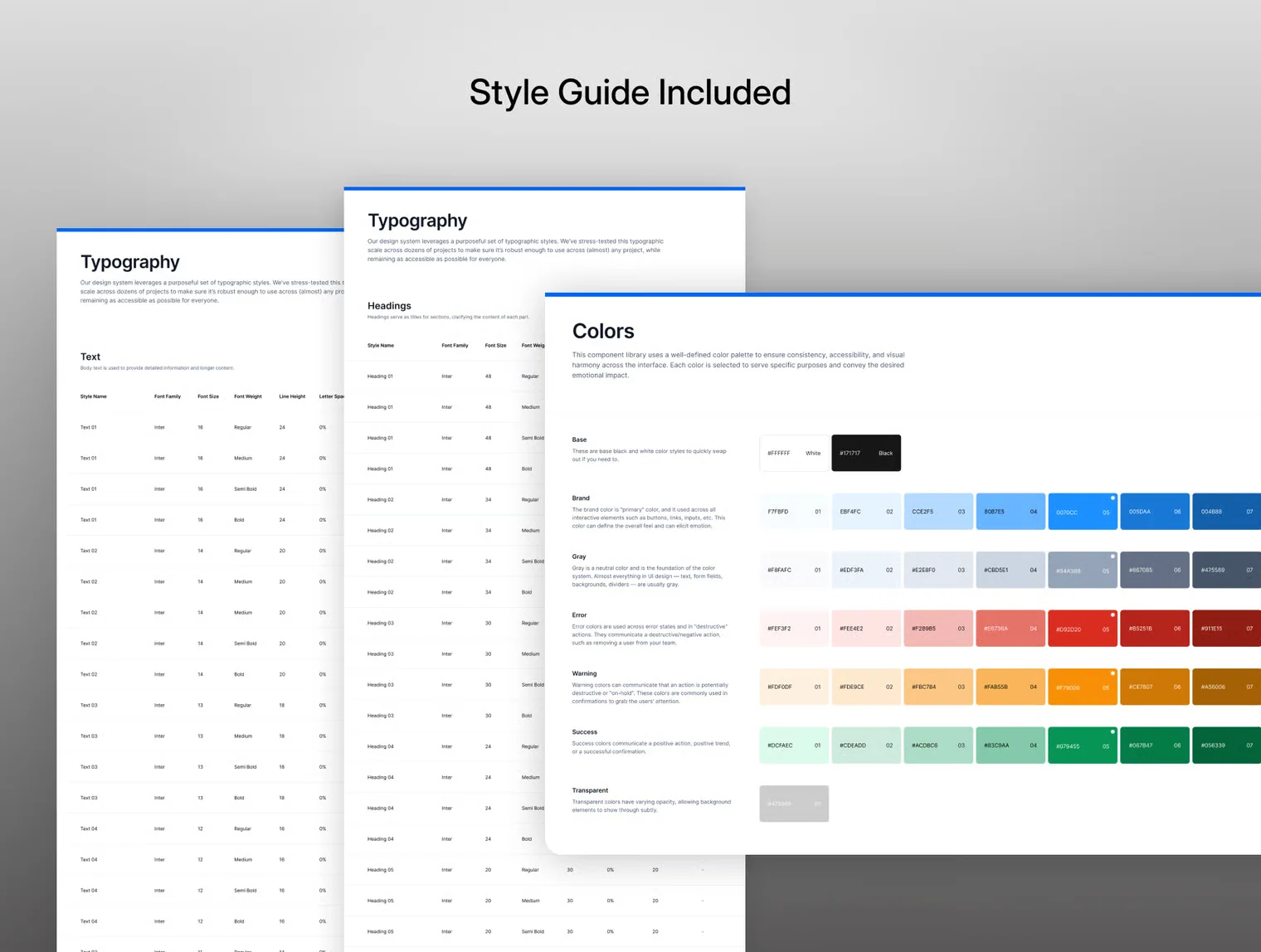
Task: Pick the Warning swatch #FDE9CE 02
Action: [866, 687]
